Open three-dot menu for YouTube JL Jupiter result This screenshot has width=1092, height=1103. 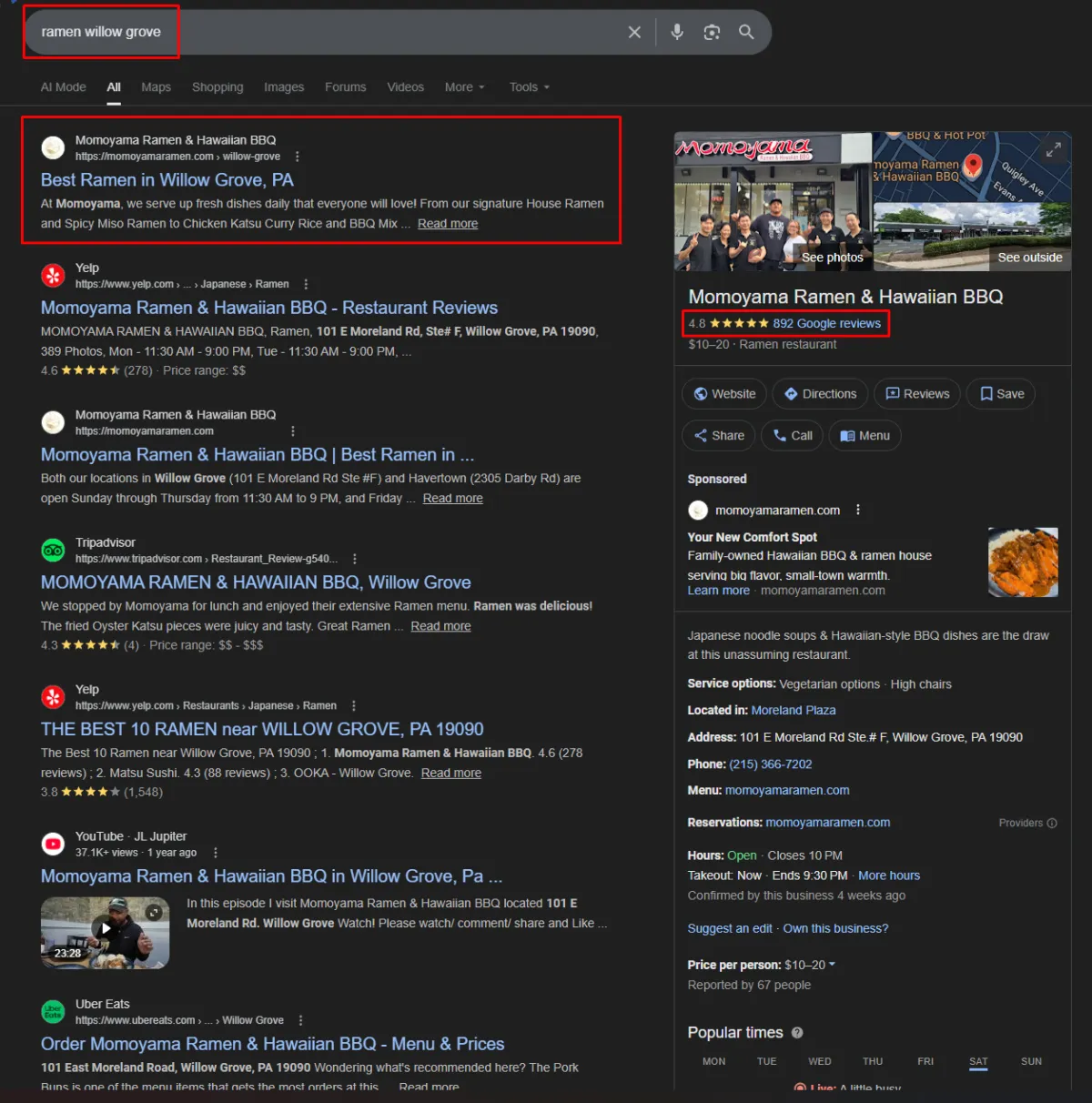pyautogui.click(x=216, y=853)
